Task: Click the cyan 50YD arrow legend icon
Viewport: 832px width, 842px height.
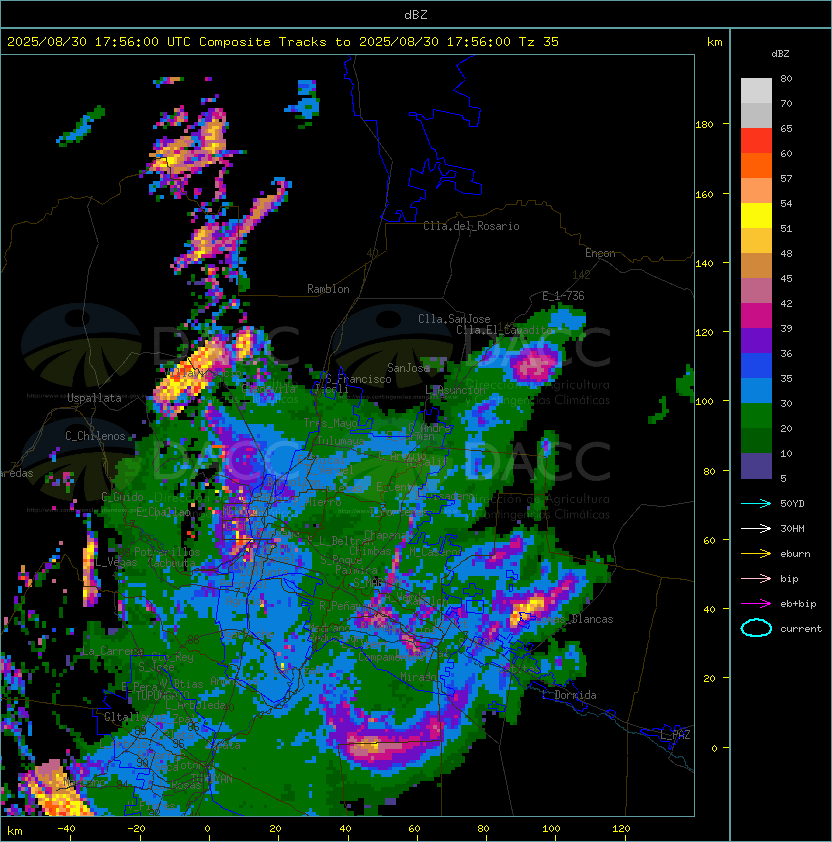Action: pos(756,503)
